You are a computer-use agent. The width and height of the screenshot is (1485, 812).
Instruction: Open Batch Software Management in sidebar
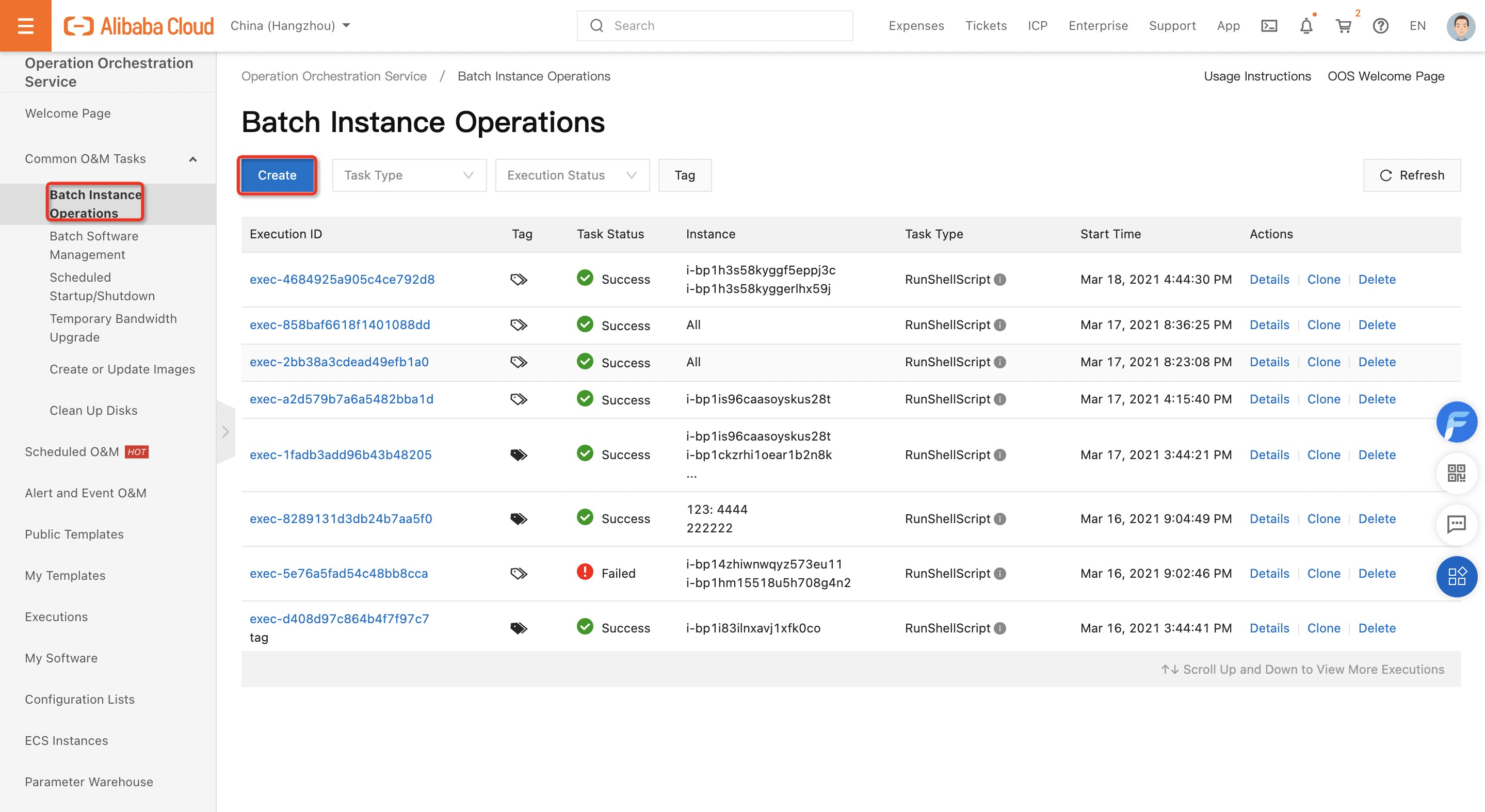tap(94, 245)
